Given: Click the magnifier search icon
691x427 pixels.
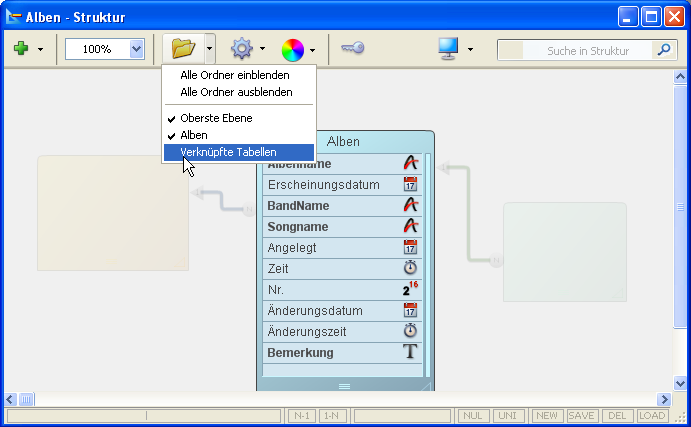Looking at the screenshot, I should point(664,50).
